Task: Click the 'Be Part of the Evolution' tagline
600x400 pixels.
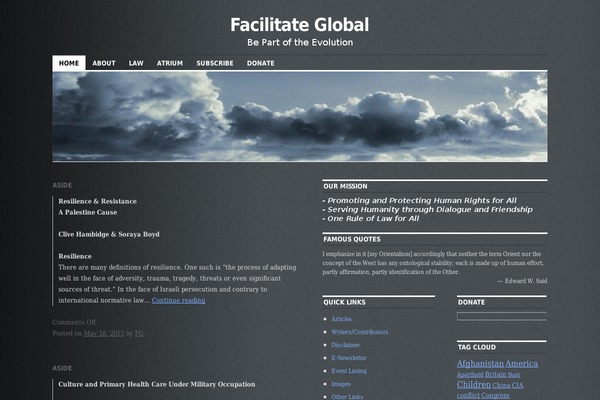Action: point(300,42)
